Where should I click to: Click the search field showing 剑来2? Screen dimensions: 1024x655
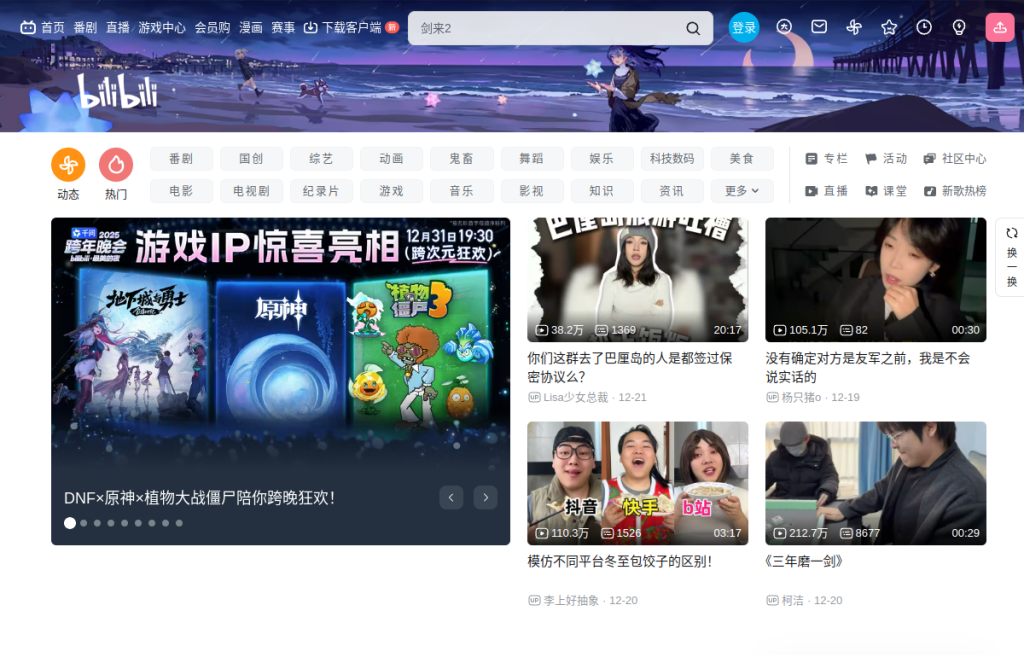[560, 28]
